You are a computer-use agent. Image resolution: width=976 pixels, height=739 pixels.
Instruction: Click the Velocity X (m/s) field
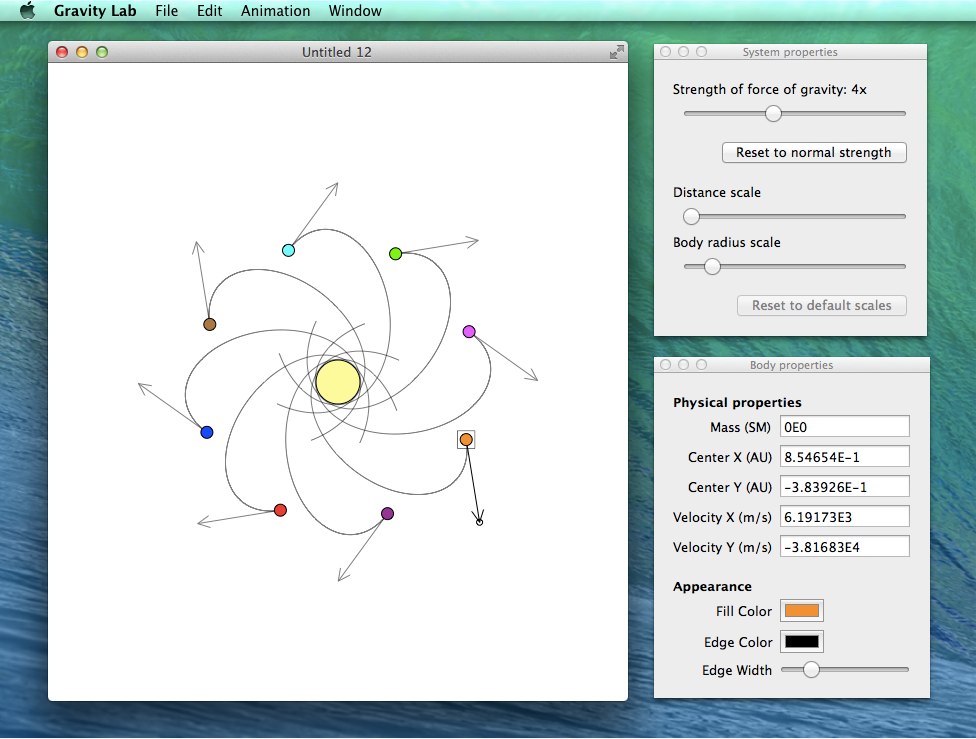click(845, 516)
